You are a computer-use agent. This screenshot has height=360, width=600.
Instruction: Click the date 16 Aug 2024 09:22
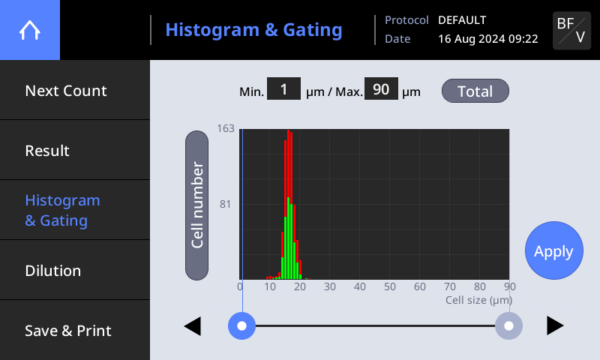pos(488,39)
